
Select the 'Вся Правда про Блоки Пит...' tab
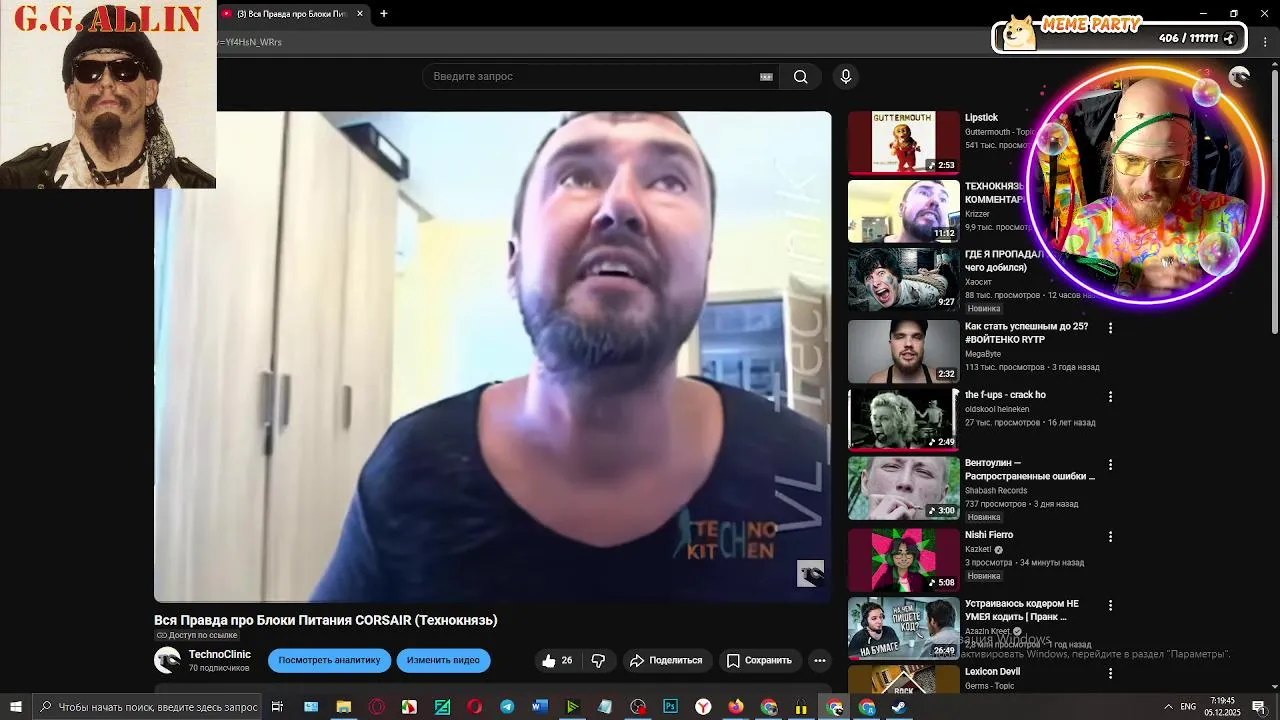click(293, 14)
